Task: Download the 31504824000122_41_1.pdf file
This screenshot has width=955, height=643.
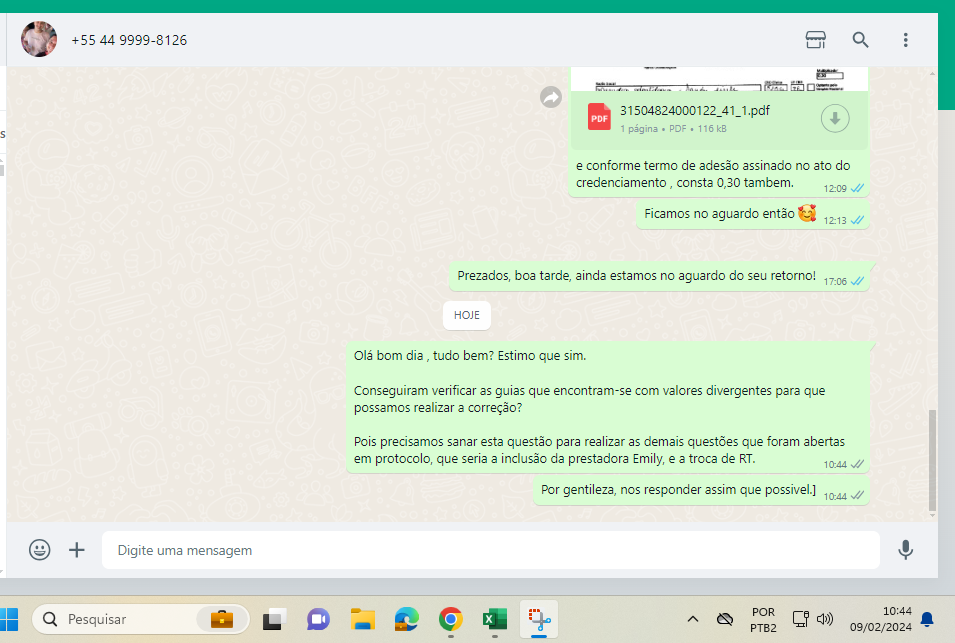Action: point(835,118)
